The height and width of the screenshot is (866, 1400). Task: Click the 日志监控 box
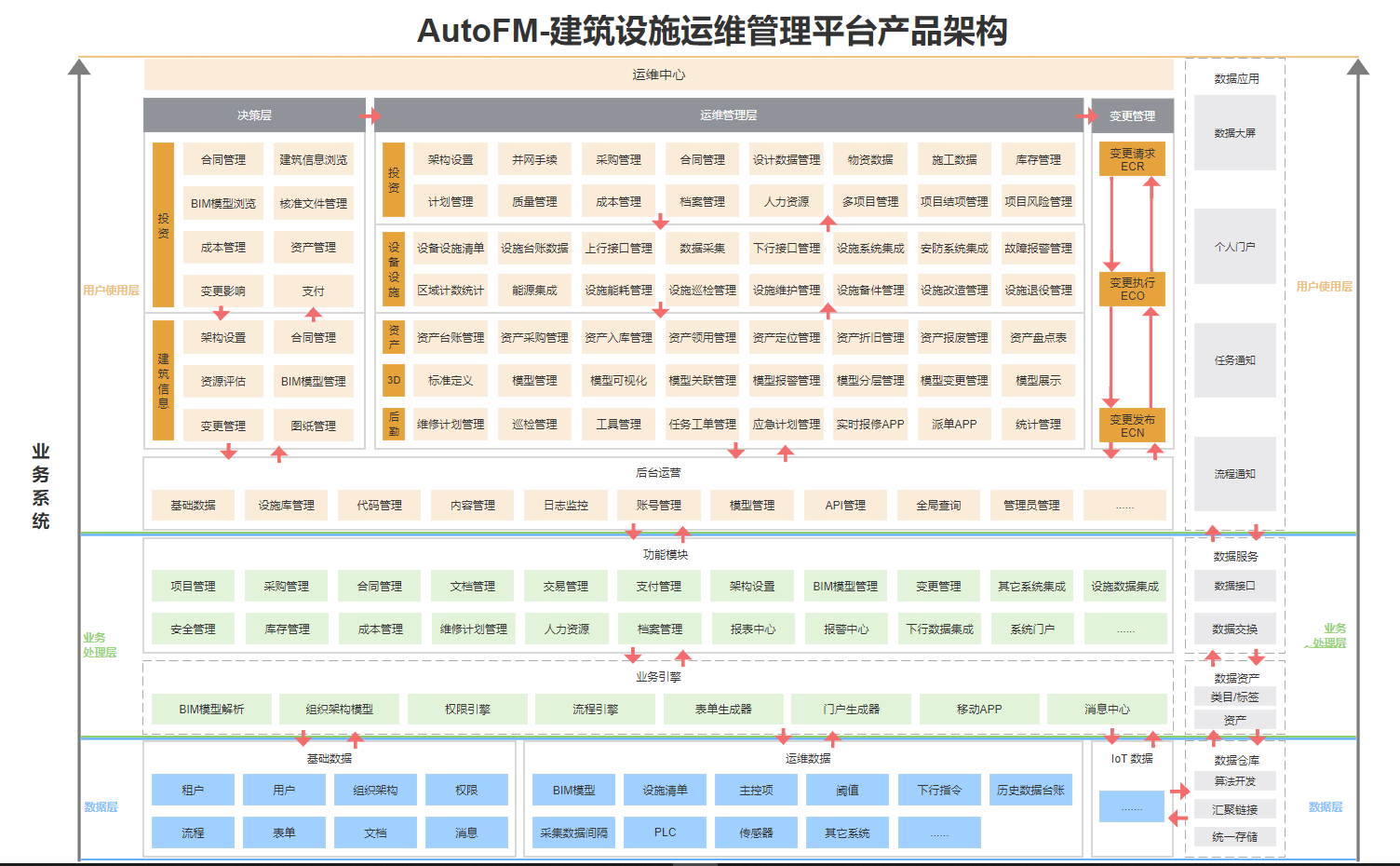[x=566, y=505]
